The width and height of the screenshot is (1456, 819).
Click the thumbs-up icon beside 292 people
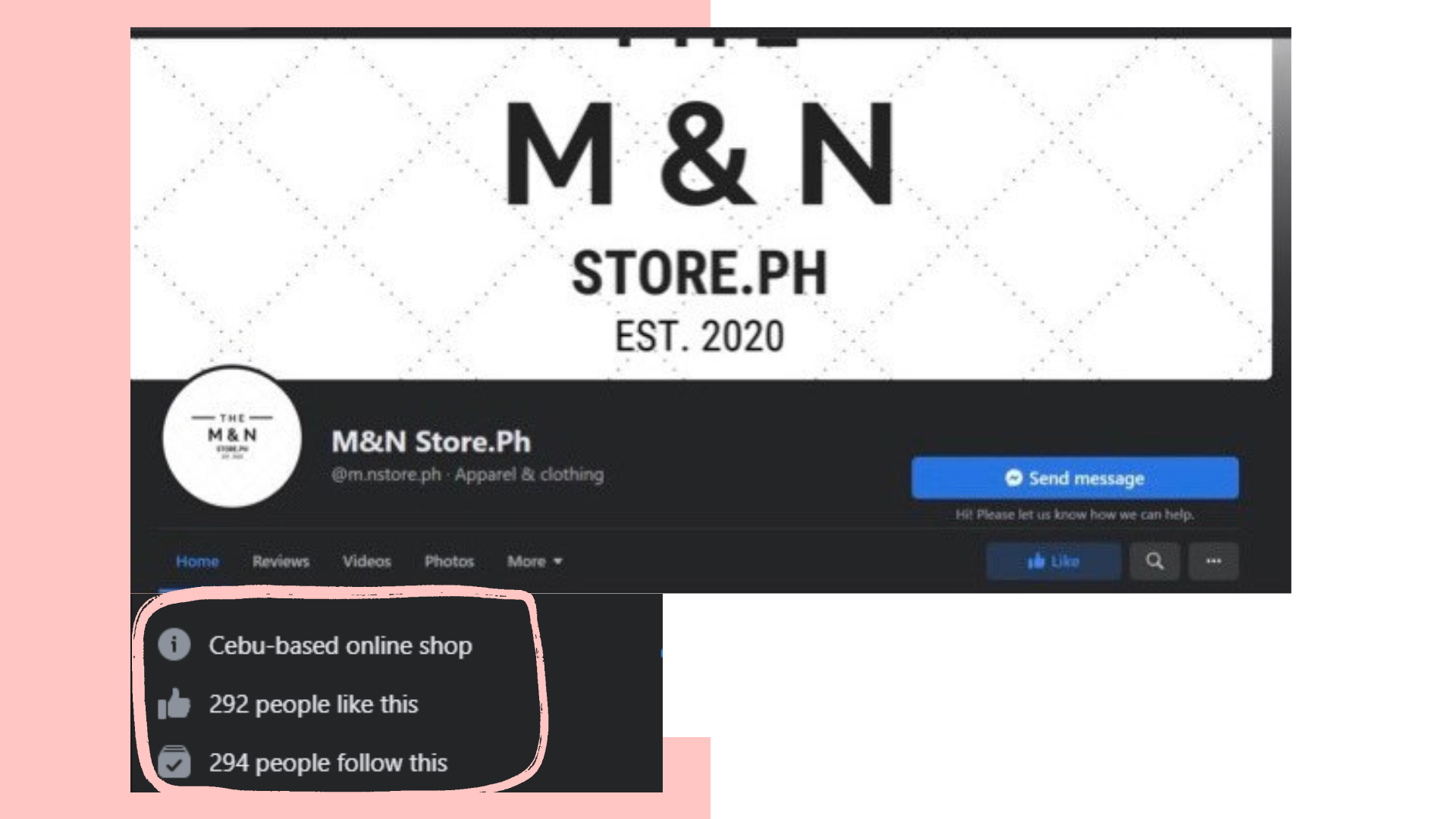pos(174,703)
